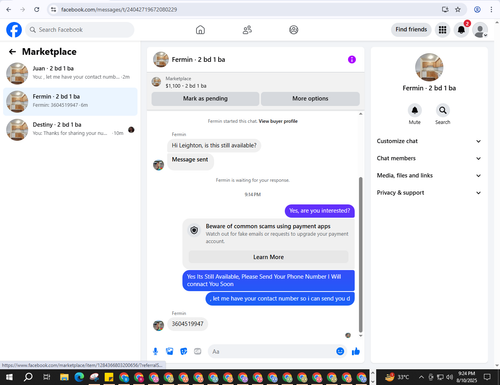Open the Groups icon in top navigation
This screenshot has height=385, width=500.
coord(294,30)
